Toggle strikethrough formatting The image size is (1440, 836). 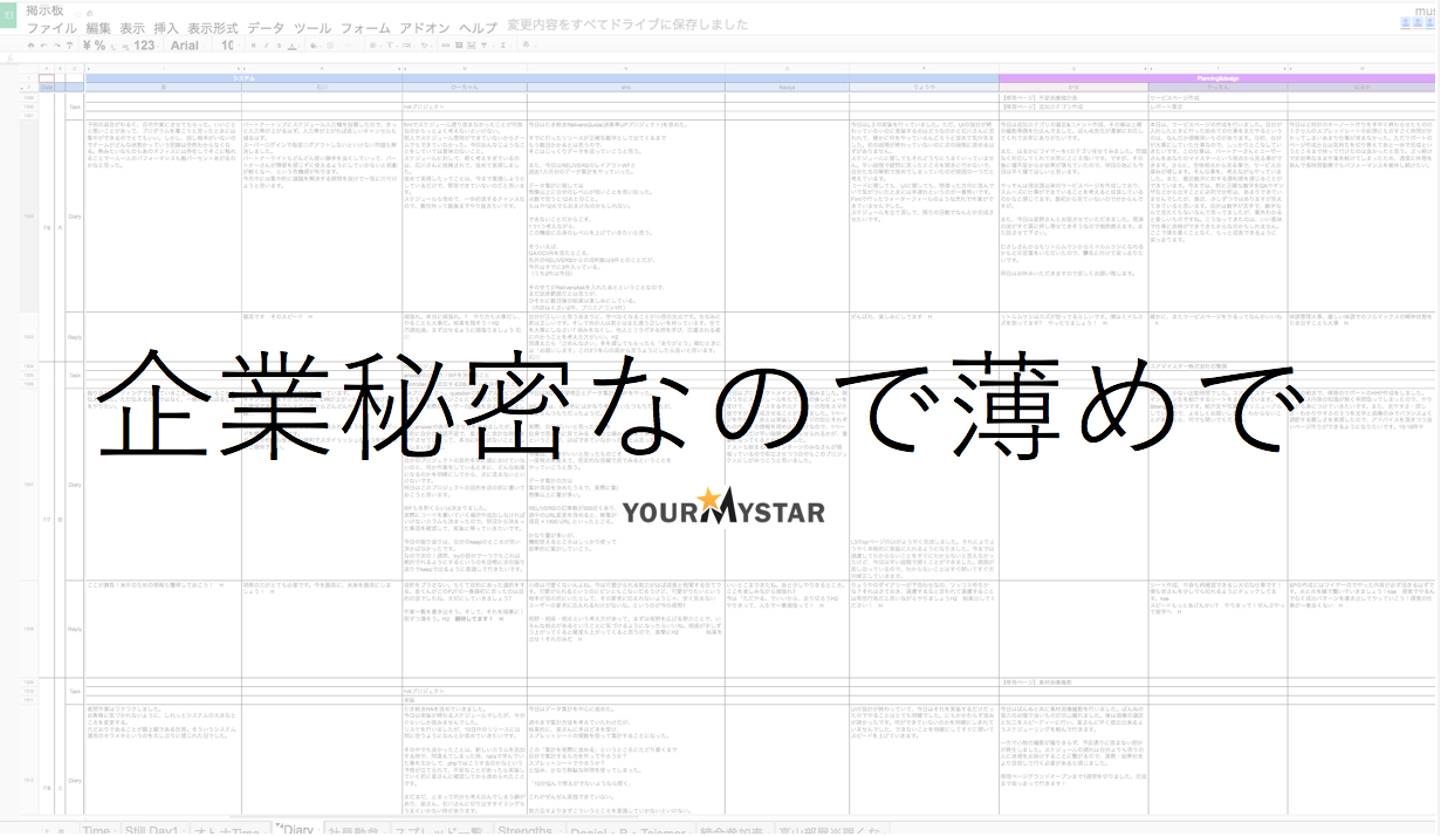pyautogui.click(x=280, y=45)
